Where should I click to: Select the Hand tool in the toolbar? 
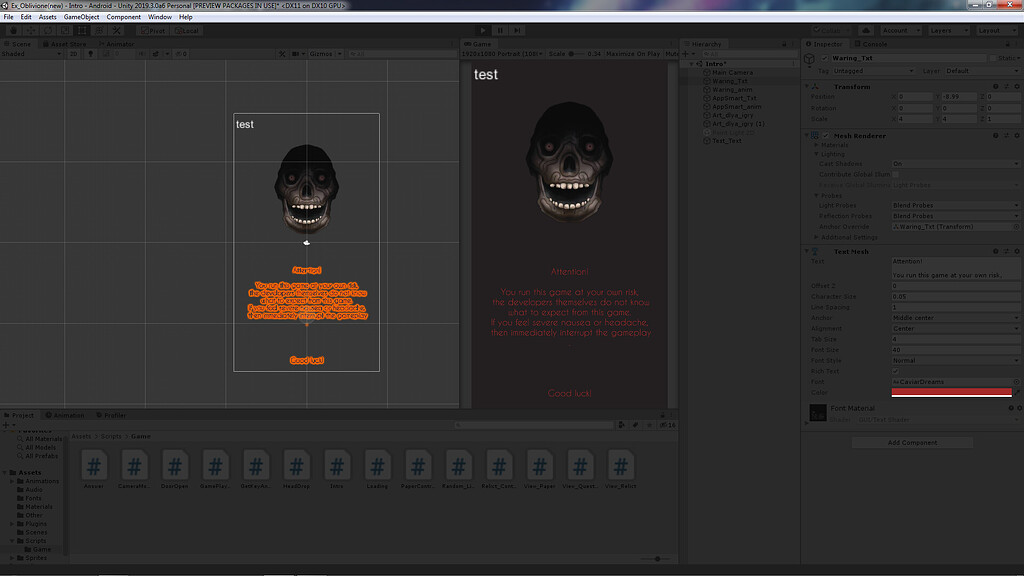(13, 31)
